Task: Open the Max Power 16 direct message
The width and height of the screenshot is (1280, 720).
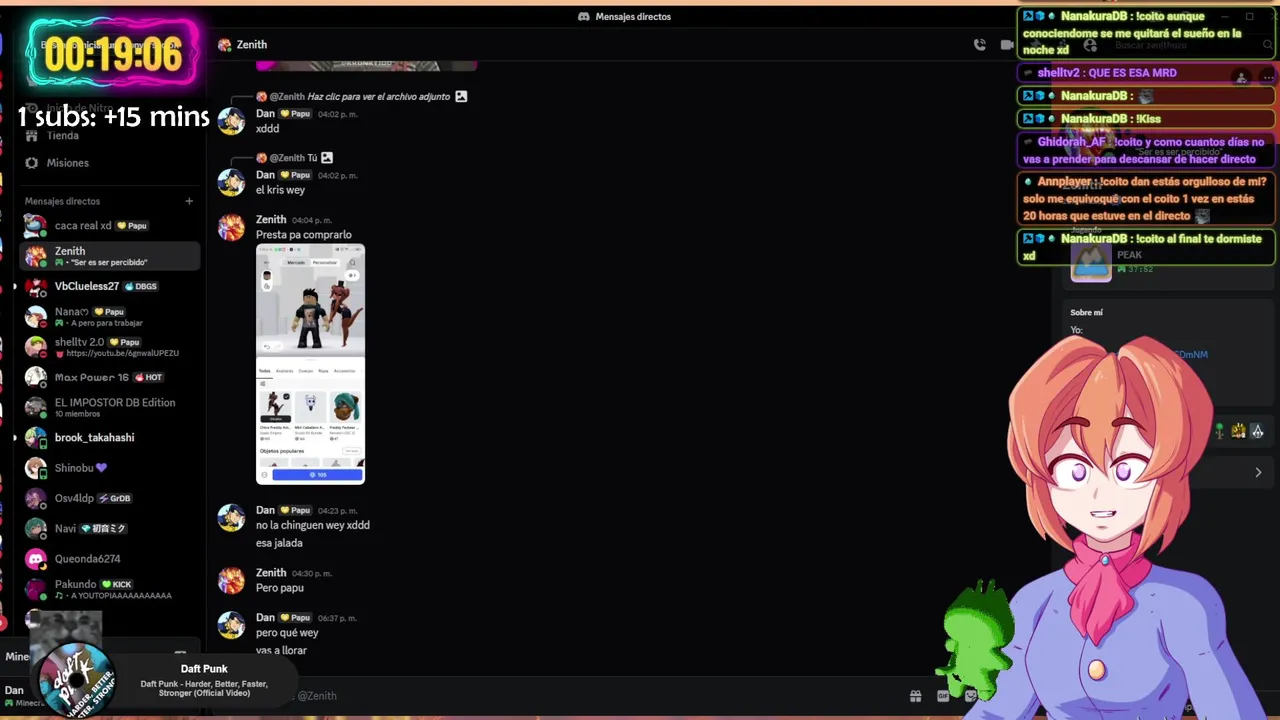Action: click(x=110, y=377)
